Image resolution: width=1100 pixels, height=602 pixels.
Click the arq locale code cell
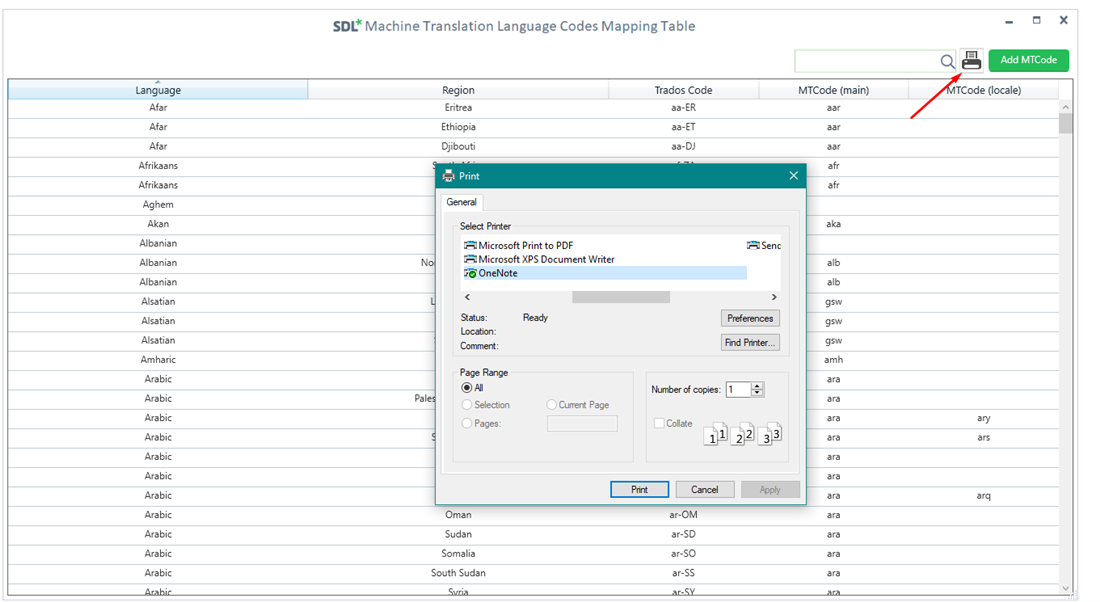click(984, 495)
